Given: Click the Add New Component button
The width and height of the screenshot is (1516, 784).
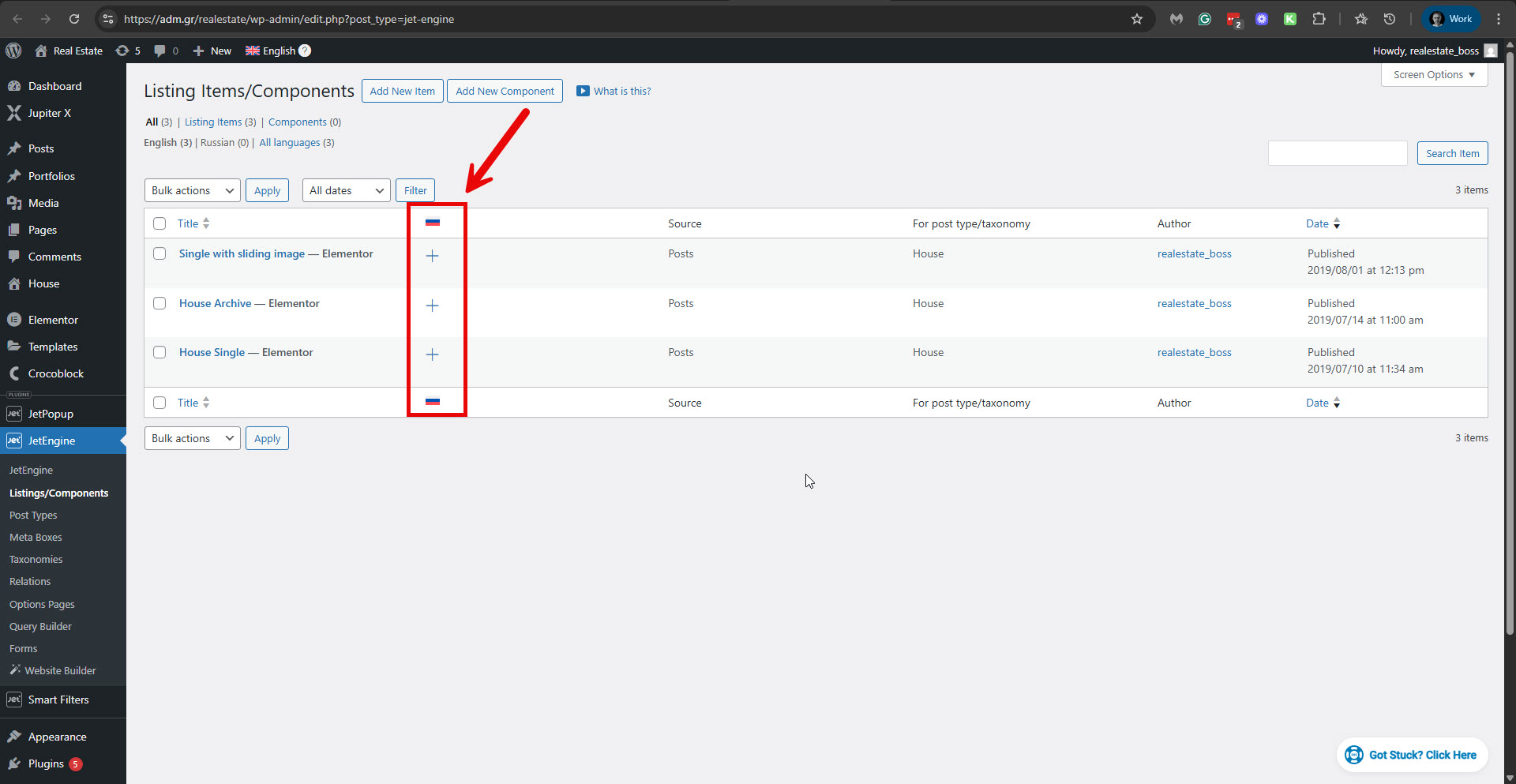Looking at the screenshot, I should pos(505,91).
